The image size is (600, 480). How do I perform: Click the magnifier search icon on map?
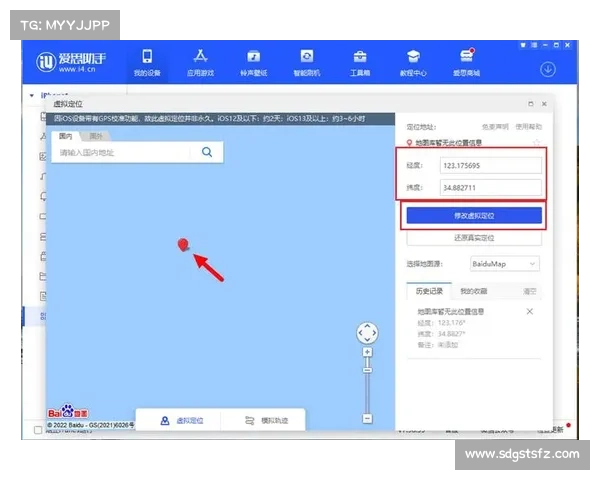tap(207, 152)
